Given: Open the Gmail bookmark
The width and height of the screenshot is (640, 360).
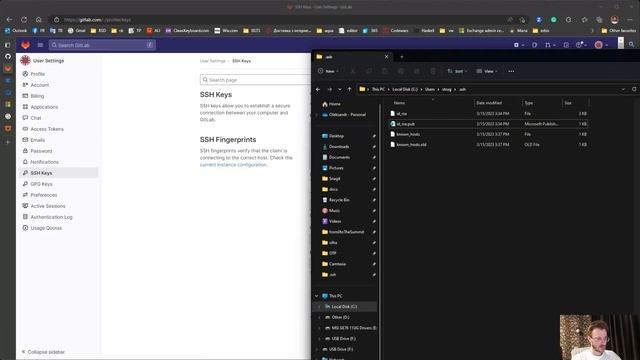Looking at the screenshot, I should [x=77, y=31].
